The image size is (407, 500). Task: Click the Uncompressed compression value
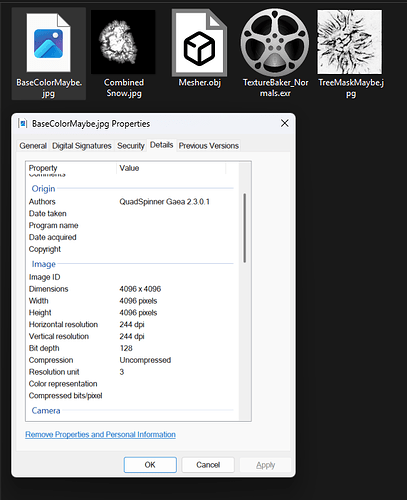145,360
